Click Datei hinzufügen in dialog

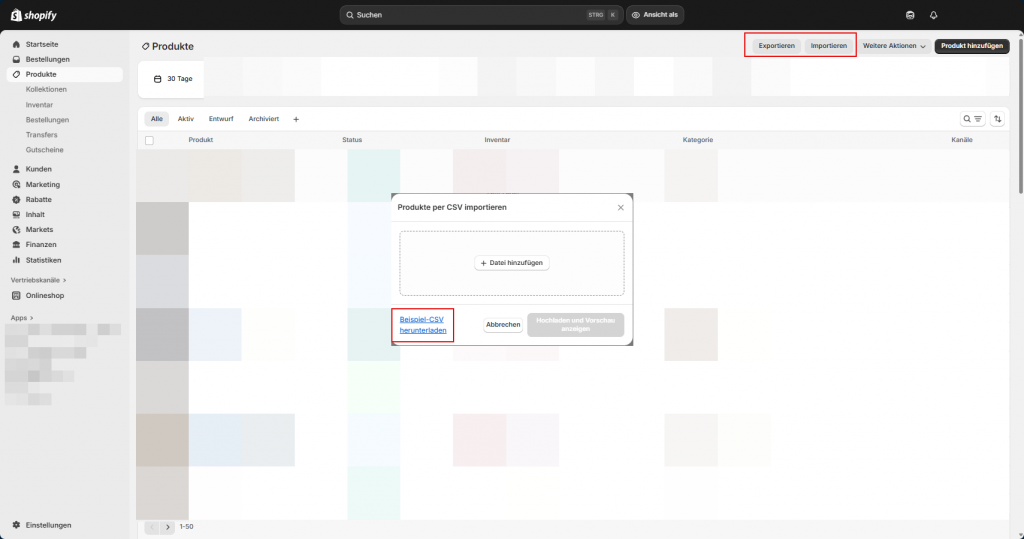pyautogui.click(x=511, y=263)
